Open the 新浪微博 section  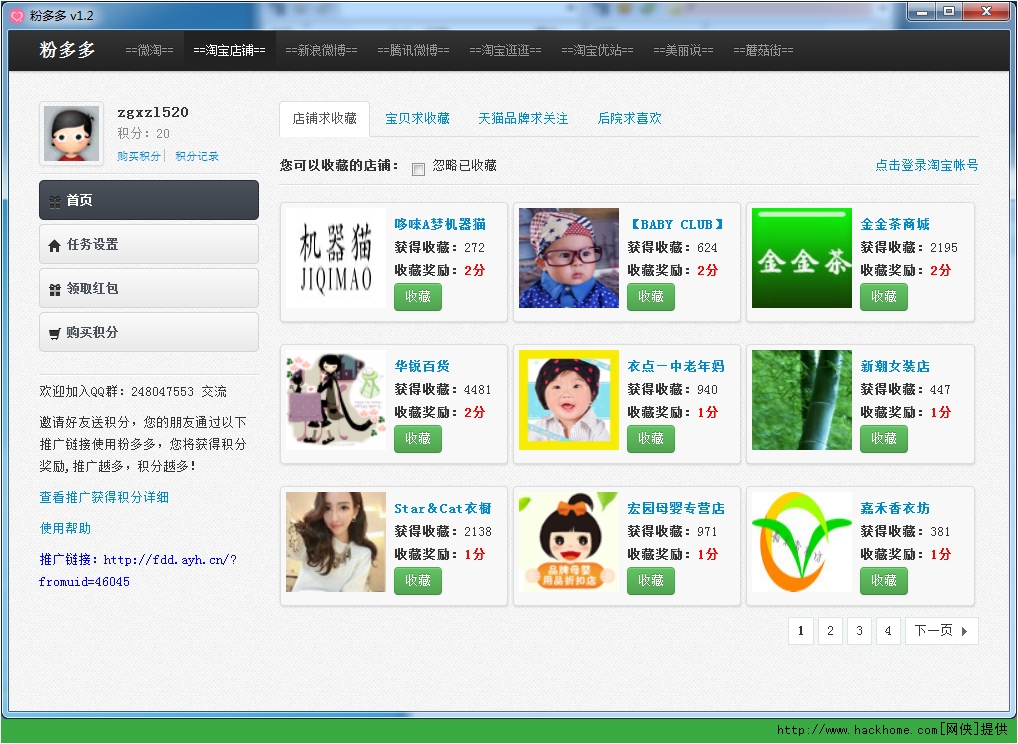[x=321, y=50]
